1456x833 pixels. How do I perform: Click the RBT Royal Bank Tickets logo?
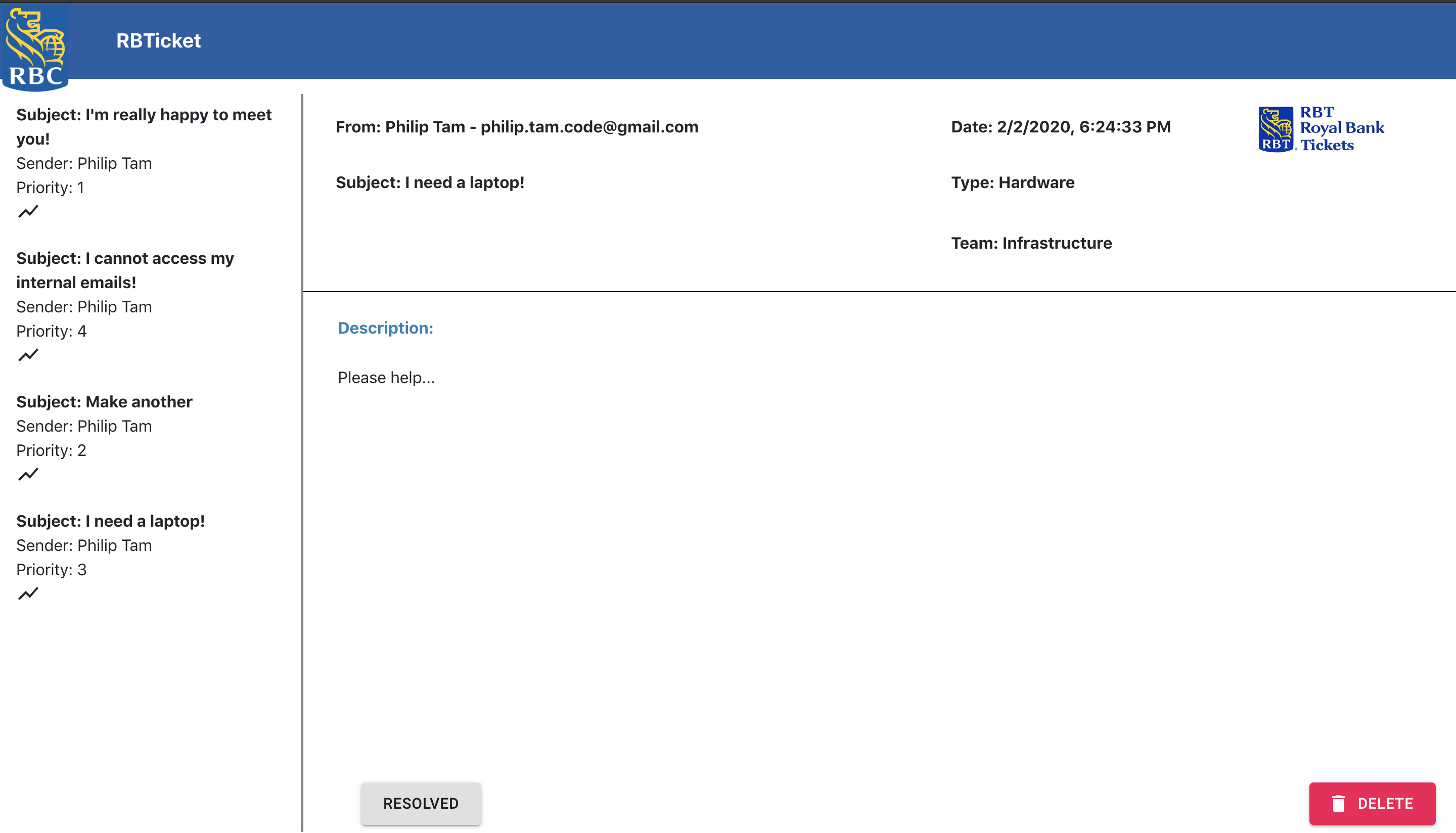click(x=1321, y=129)
